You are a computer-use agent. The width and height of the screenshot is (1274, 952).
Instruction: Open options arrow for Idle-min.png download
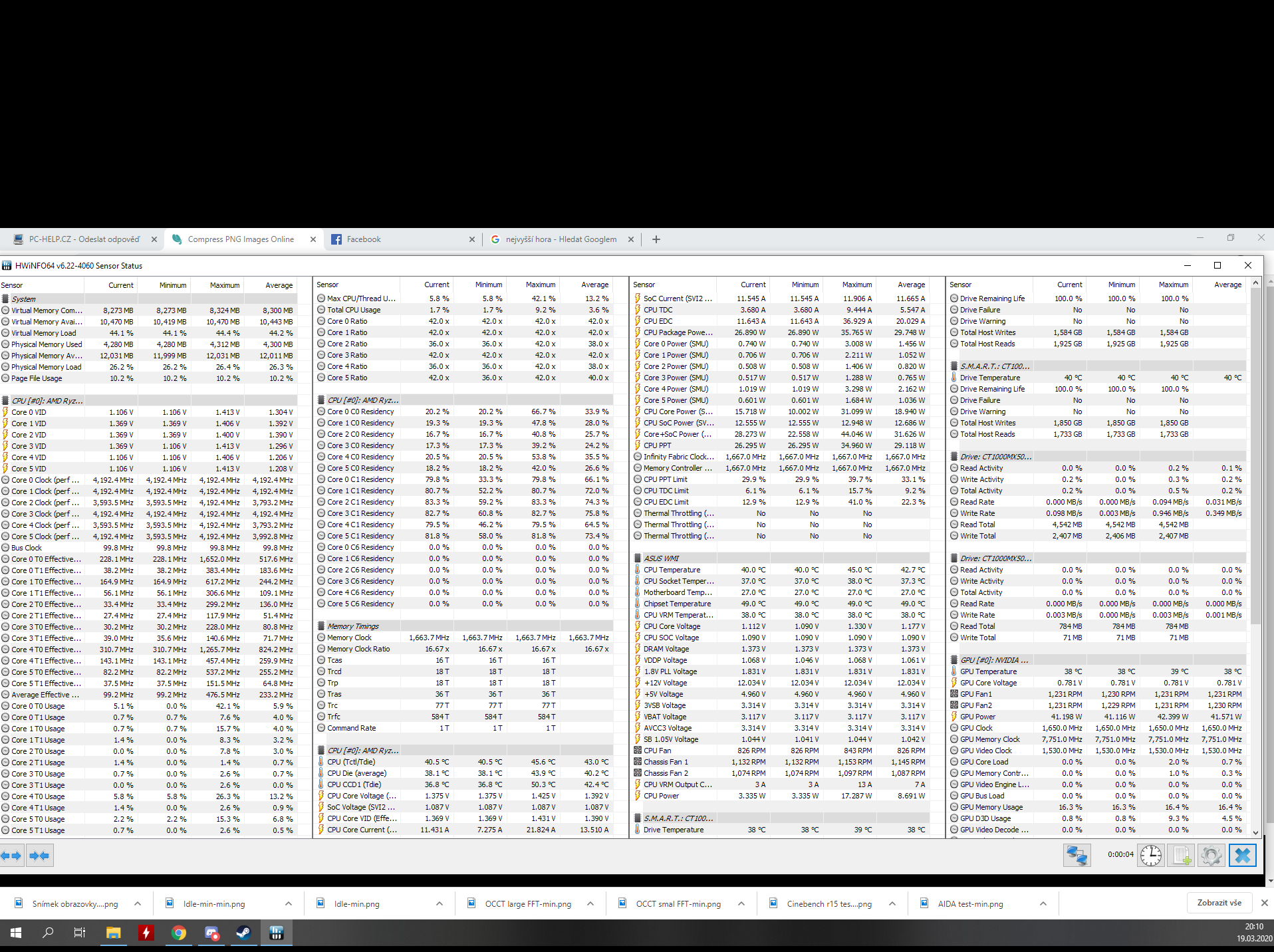pyautogui.click(x=440, y=903)
